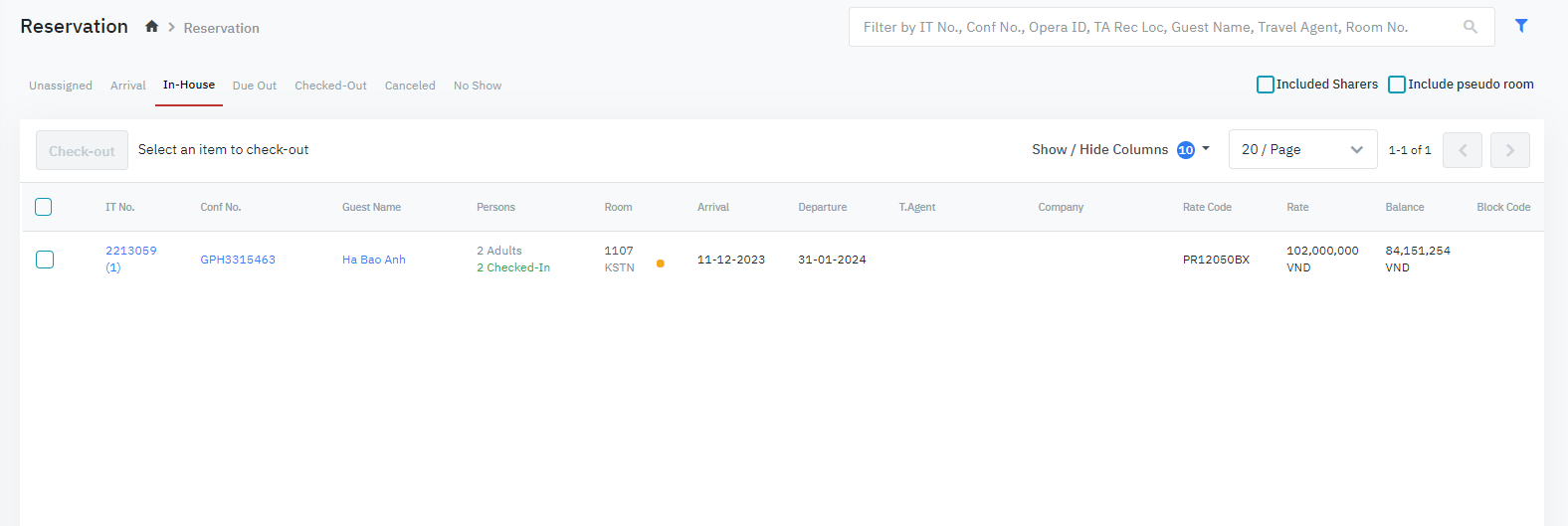Click the Check-out button

coord(82,150)
